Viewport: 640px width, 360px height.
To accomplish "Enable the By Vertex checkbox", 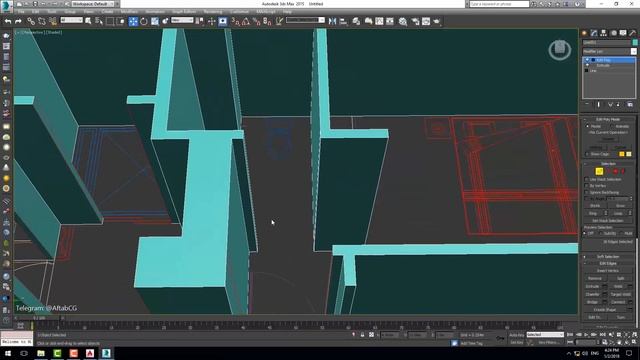I will click(x=587, y=186).
